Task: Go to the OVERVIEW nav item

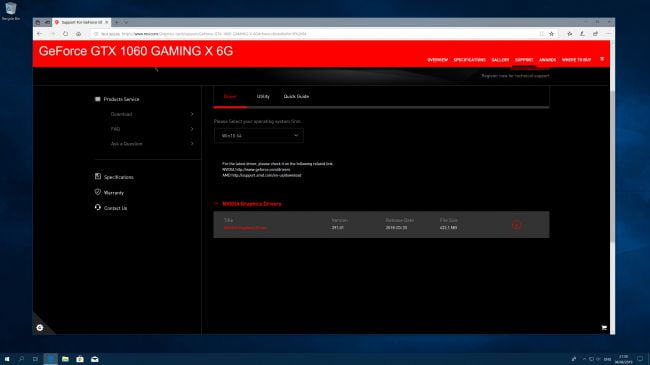Action: (438, 60)
